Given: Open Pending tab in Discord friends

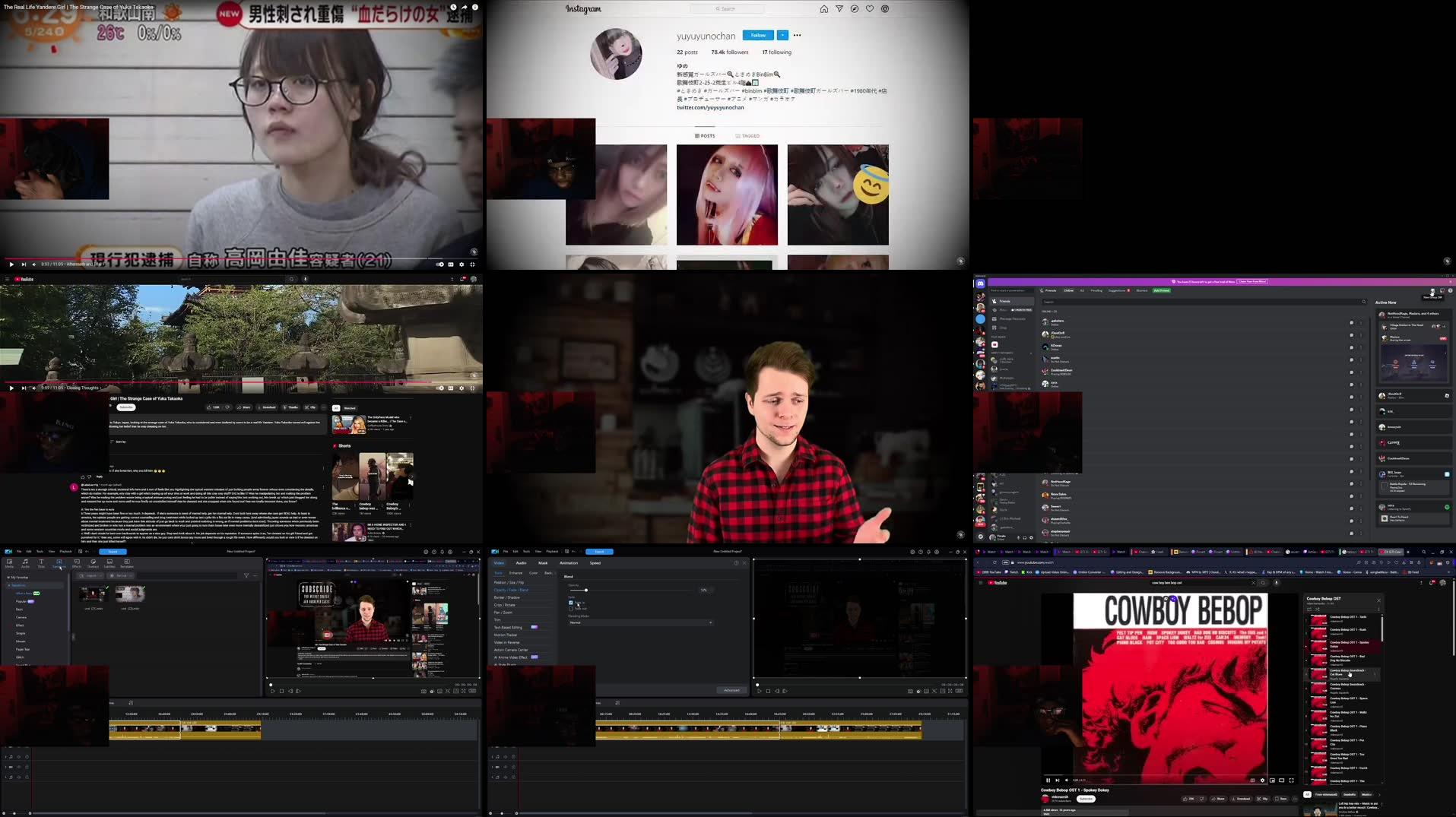Looking at the screenshot, I should pos(1096,290).
